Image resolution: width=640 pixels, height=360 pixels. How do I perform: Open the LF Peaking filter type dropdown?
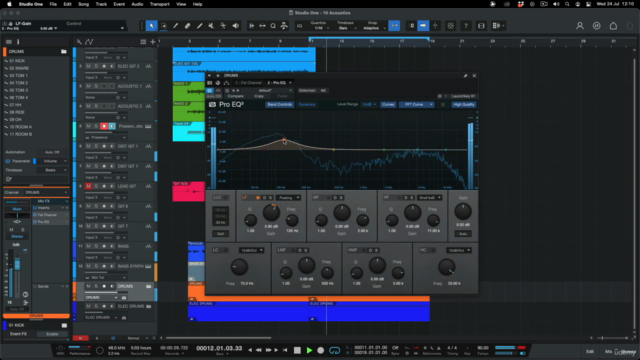click(289, 198)
